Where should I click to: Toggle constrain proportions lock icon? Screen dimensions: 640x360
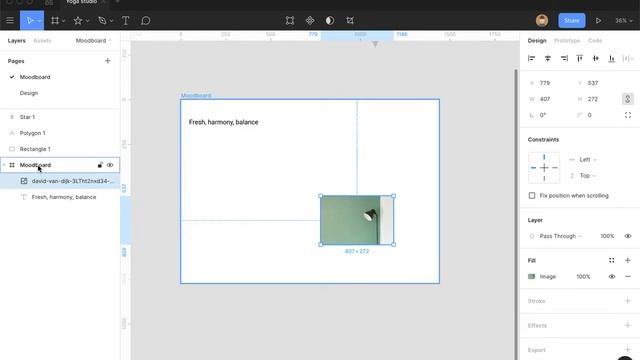(x=627, y=99)
